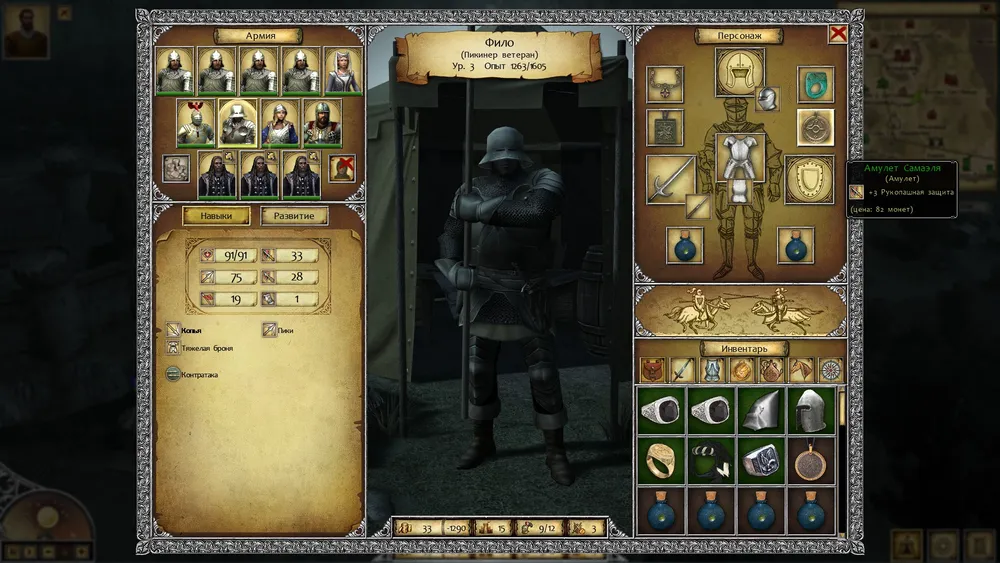Click the Копья skill
The width and height of the screenshot is (1000, 563).
184,330
